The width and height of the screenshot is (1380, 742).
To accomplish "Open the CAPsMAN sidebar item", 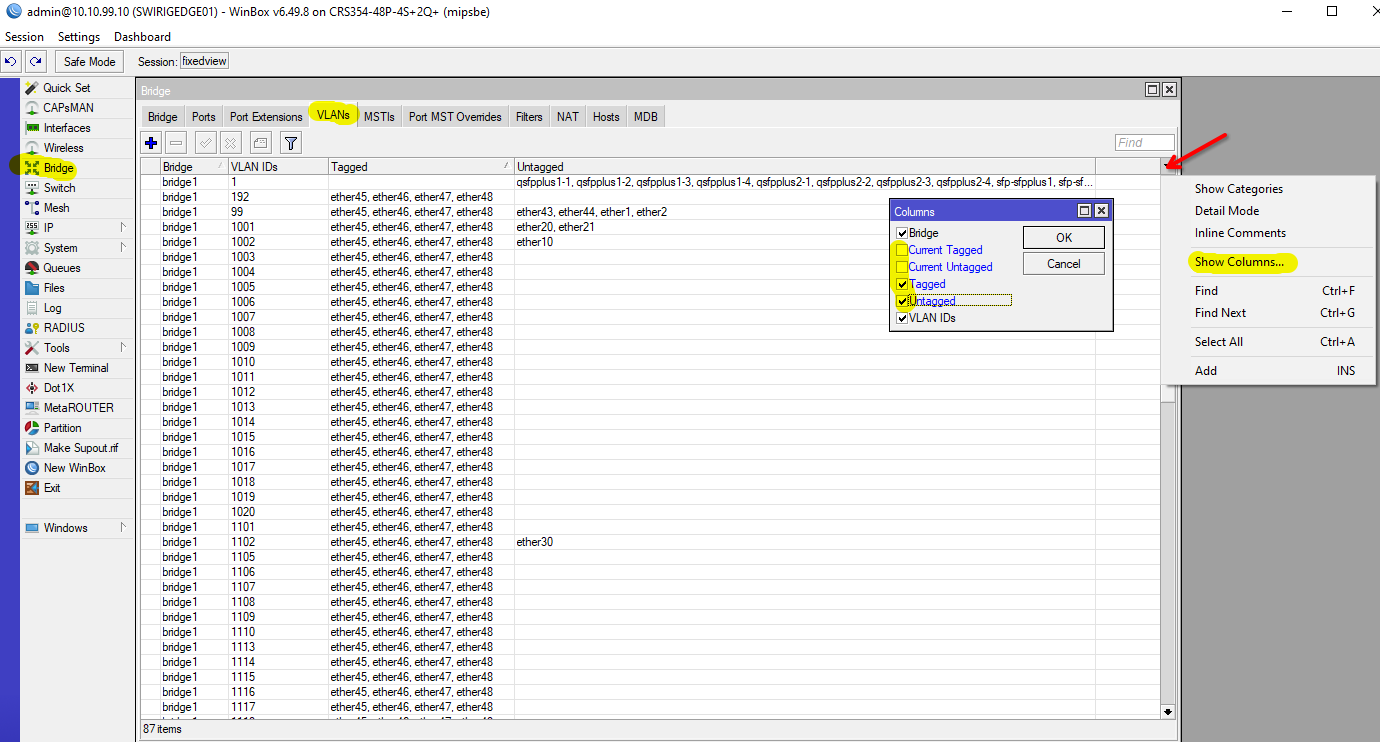I will click(67, 108).
